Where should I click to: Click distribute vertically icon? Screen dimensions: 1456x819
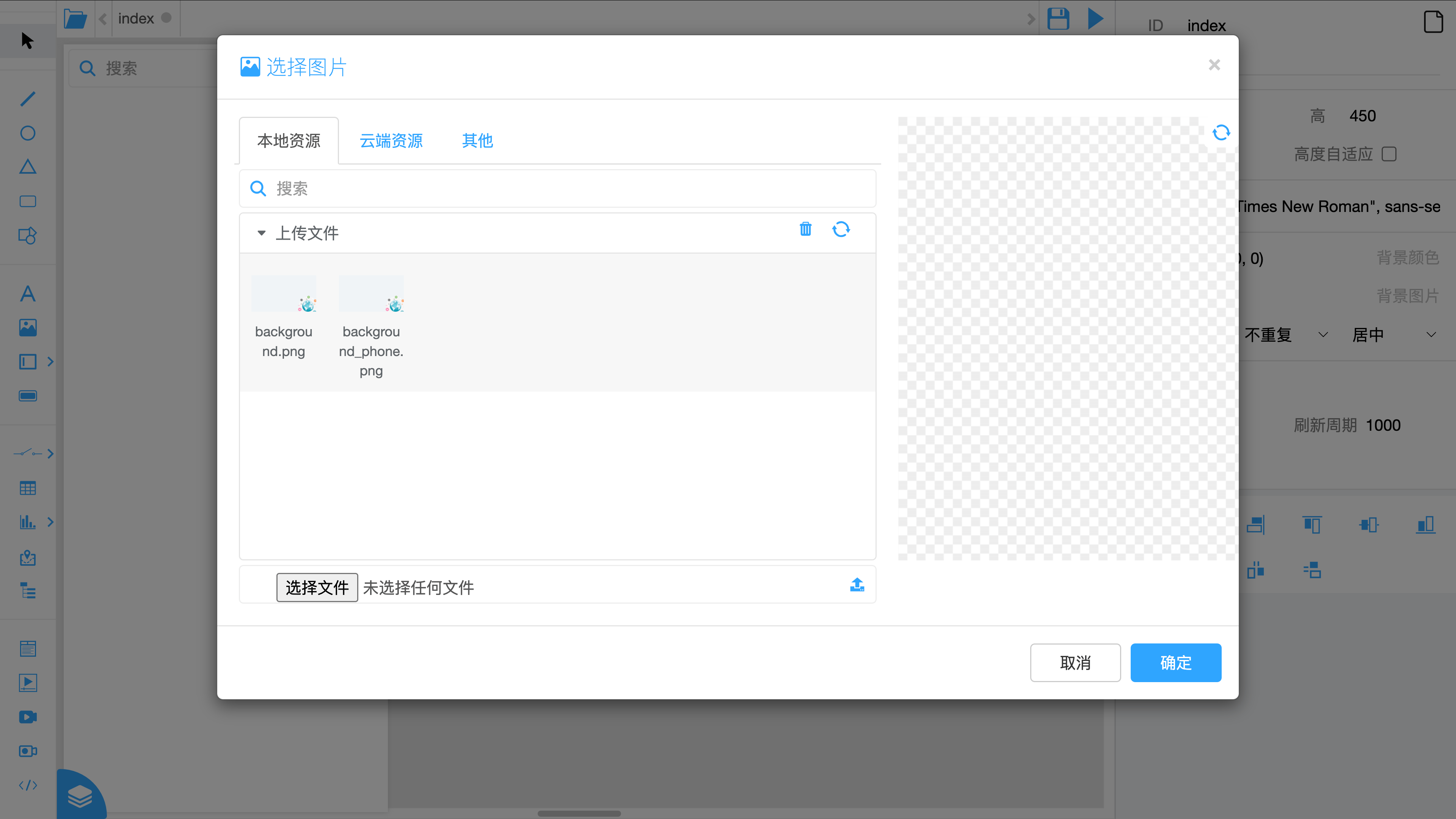coord(1312,570)
